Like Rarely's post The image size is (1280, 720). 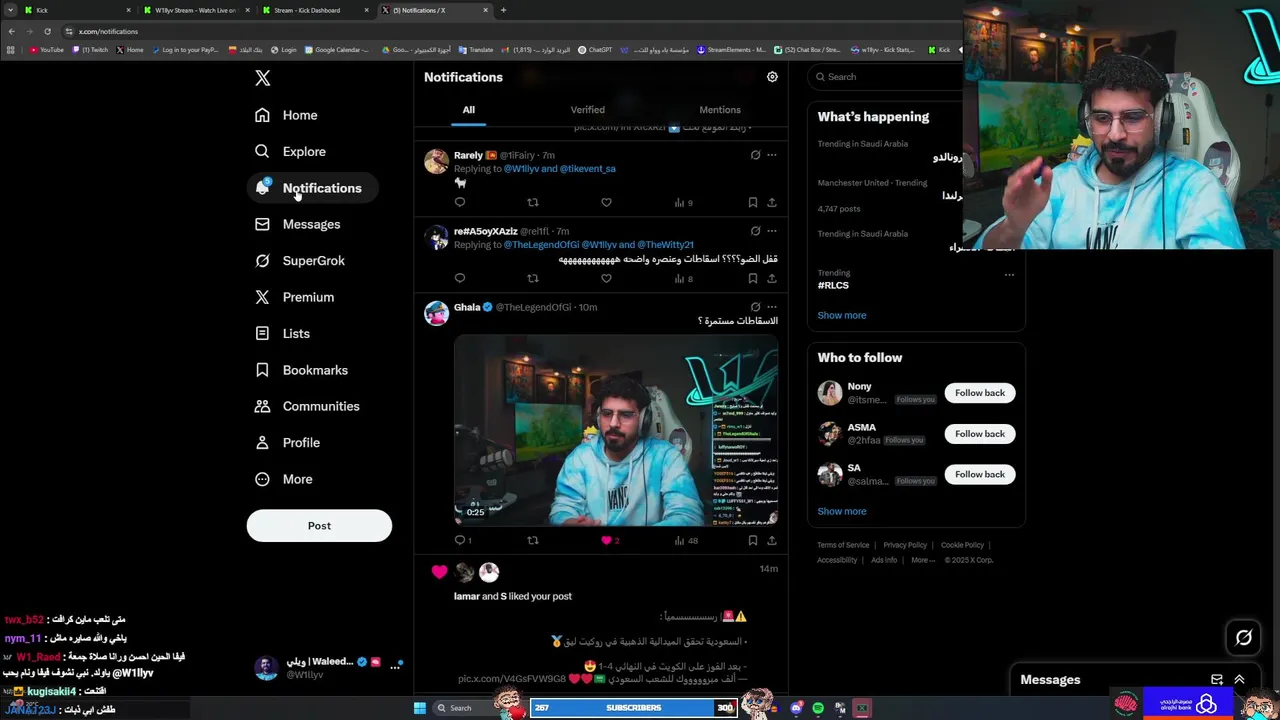click(x=606, y=202)
